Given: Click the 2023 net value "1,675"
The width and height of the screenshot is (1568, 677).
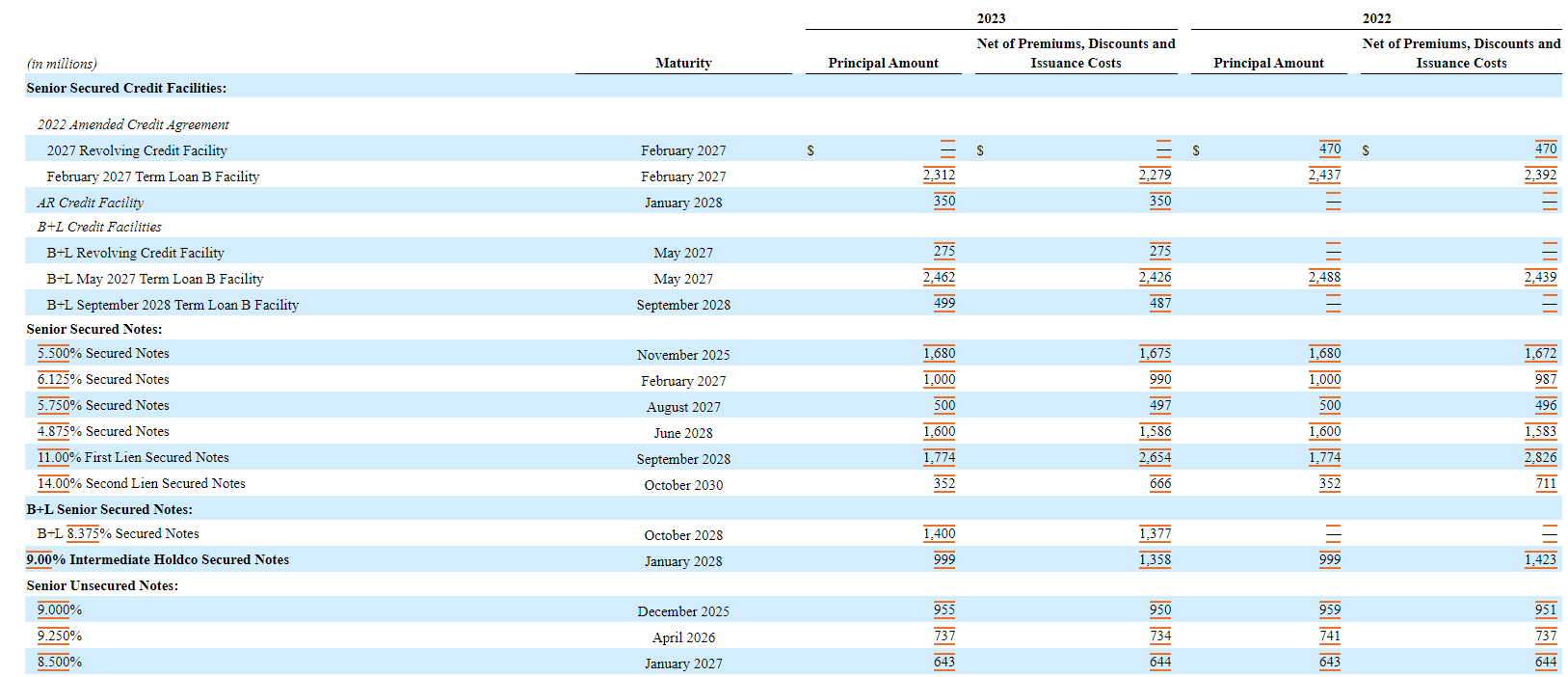Looking at the screenshot, I should (x=1155, y=353).
